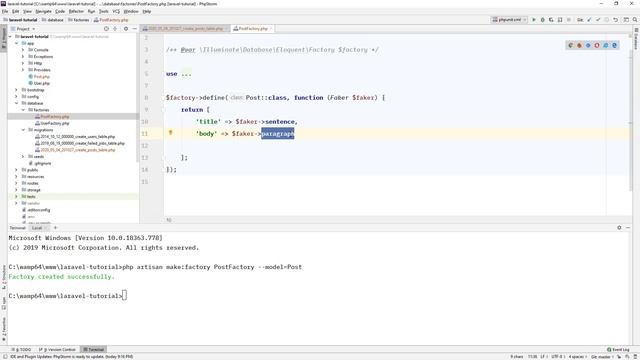Expand the bootstrap folder
This screenshot has height=360, width=640.
pyautogui.click(x=17, y=90)
